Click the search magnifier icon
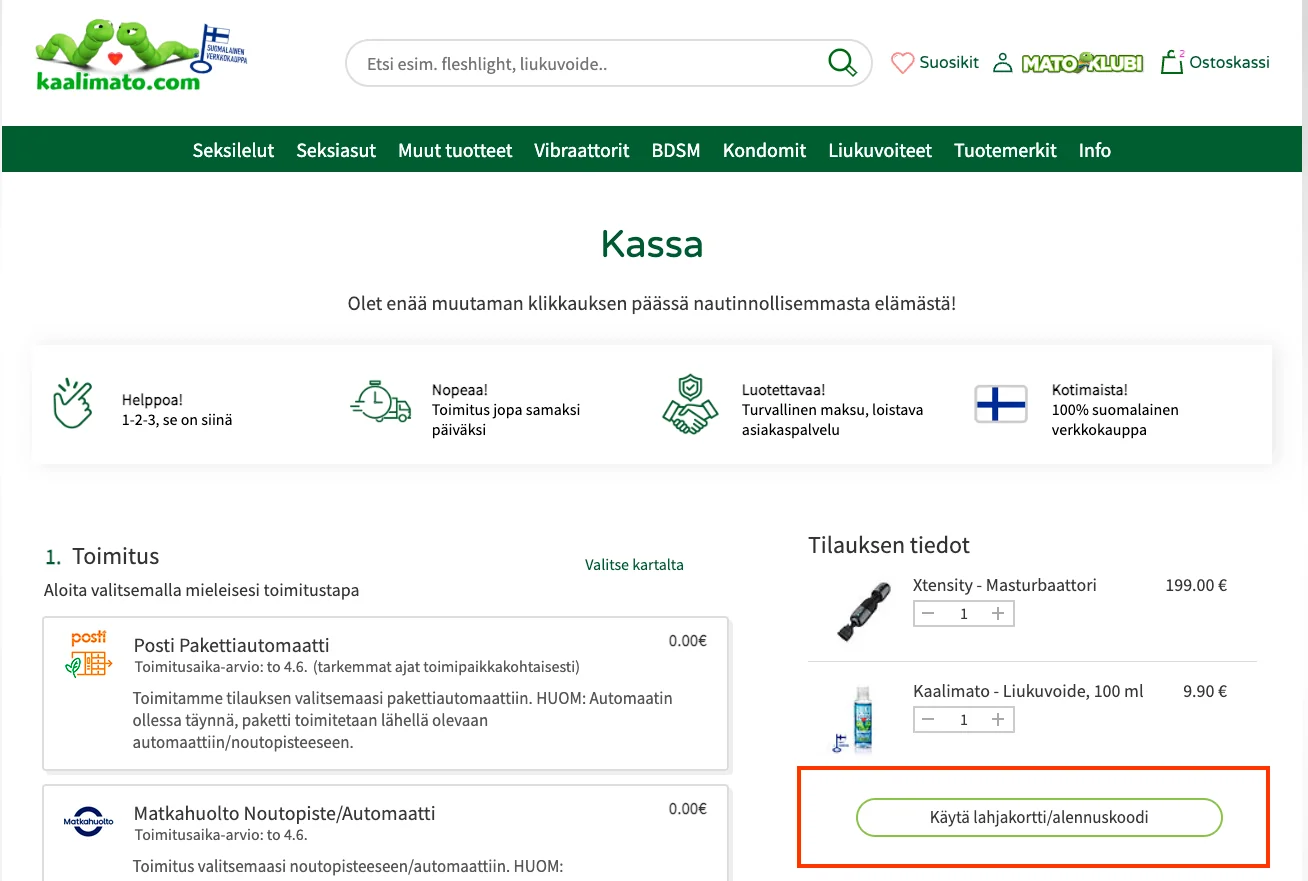 point(842,63)
